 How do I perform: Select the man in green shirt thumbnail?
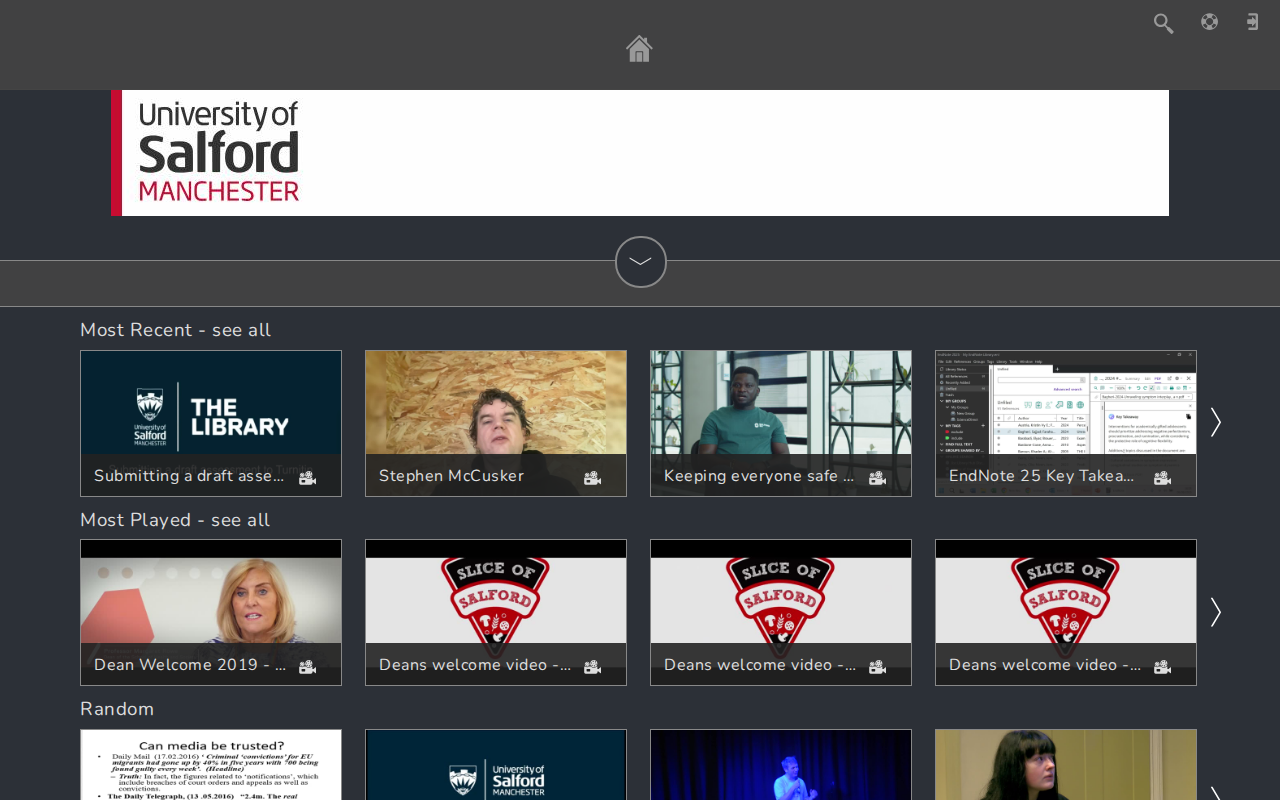(781, 423)
